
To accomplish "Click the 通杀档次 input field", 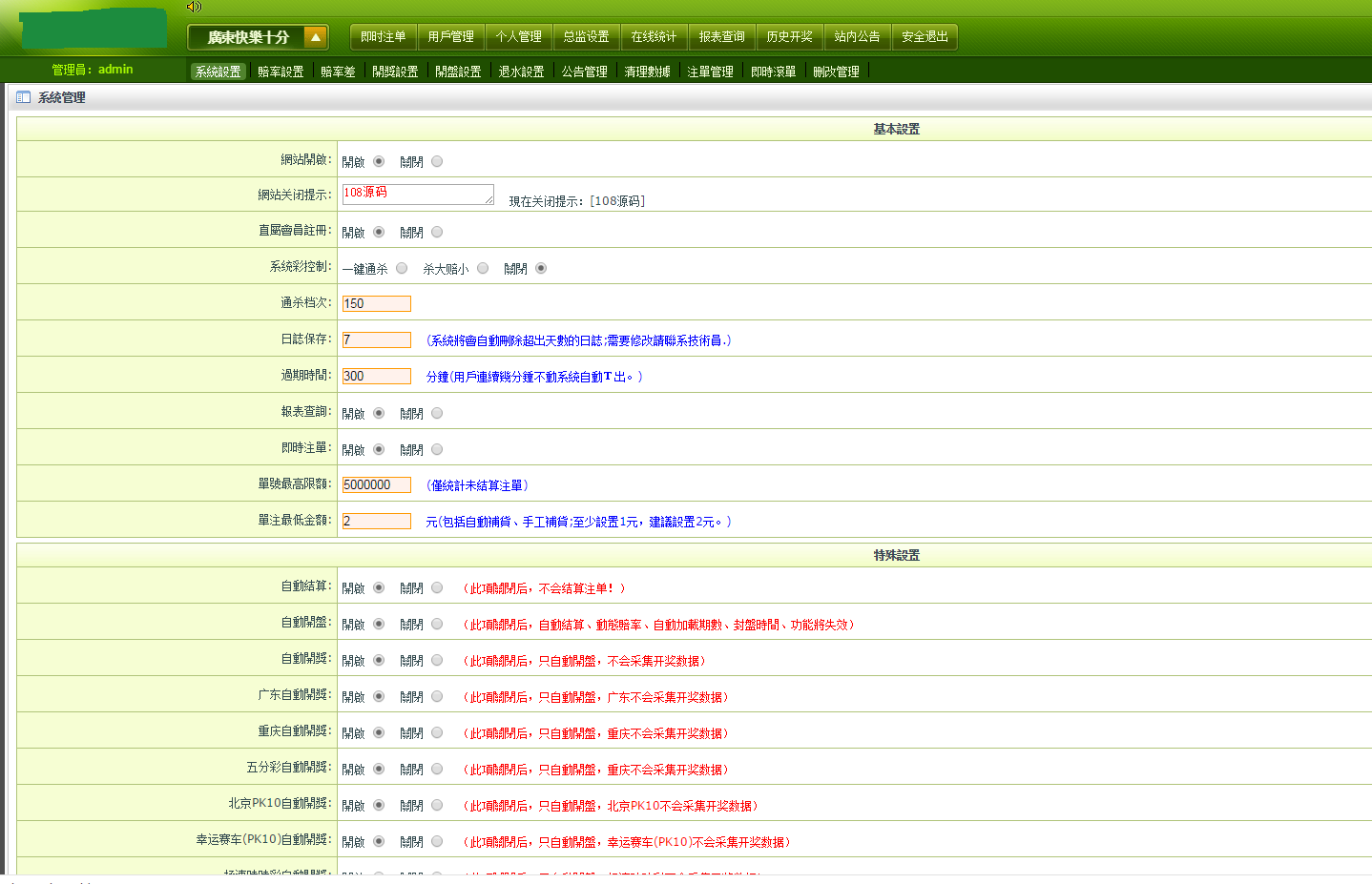I will pyautogui.click(x=375, y=303).
